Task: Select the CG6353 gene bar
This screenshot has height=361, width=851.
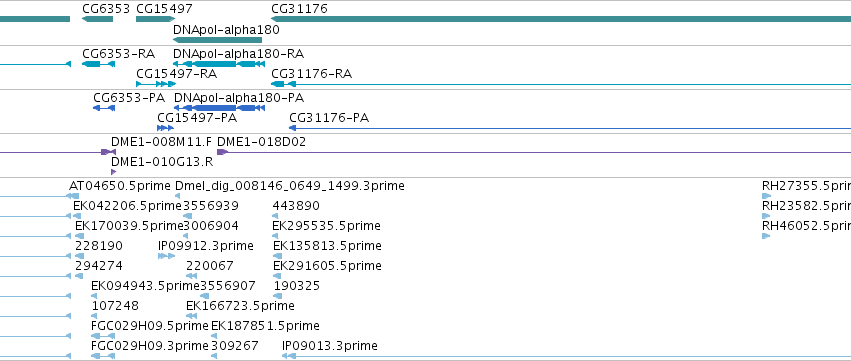Action: [x=98, y=19]
